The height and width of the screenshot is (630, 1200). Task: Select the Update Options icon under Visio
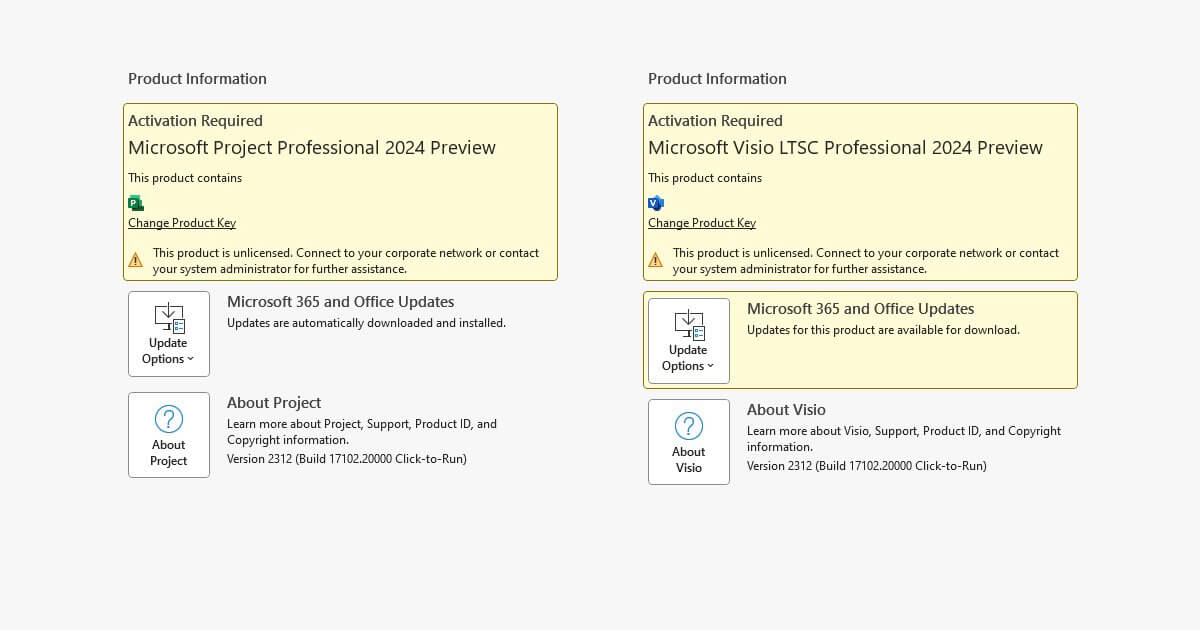tap(688, 327)
